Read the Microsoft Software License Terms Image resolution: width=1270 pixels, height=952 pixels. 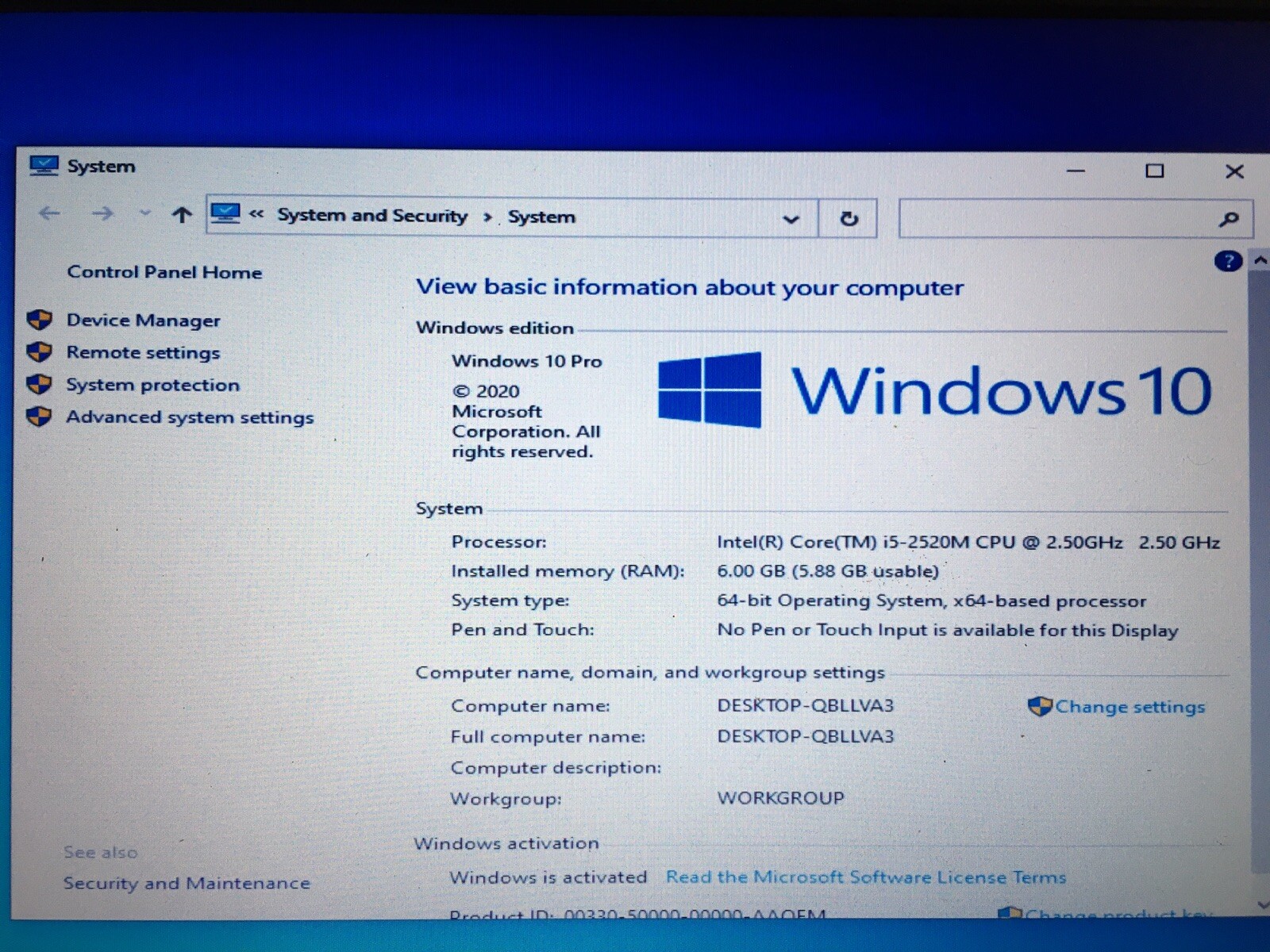tap(866, 877)
